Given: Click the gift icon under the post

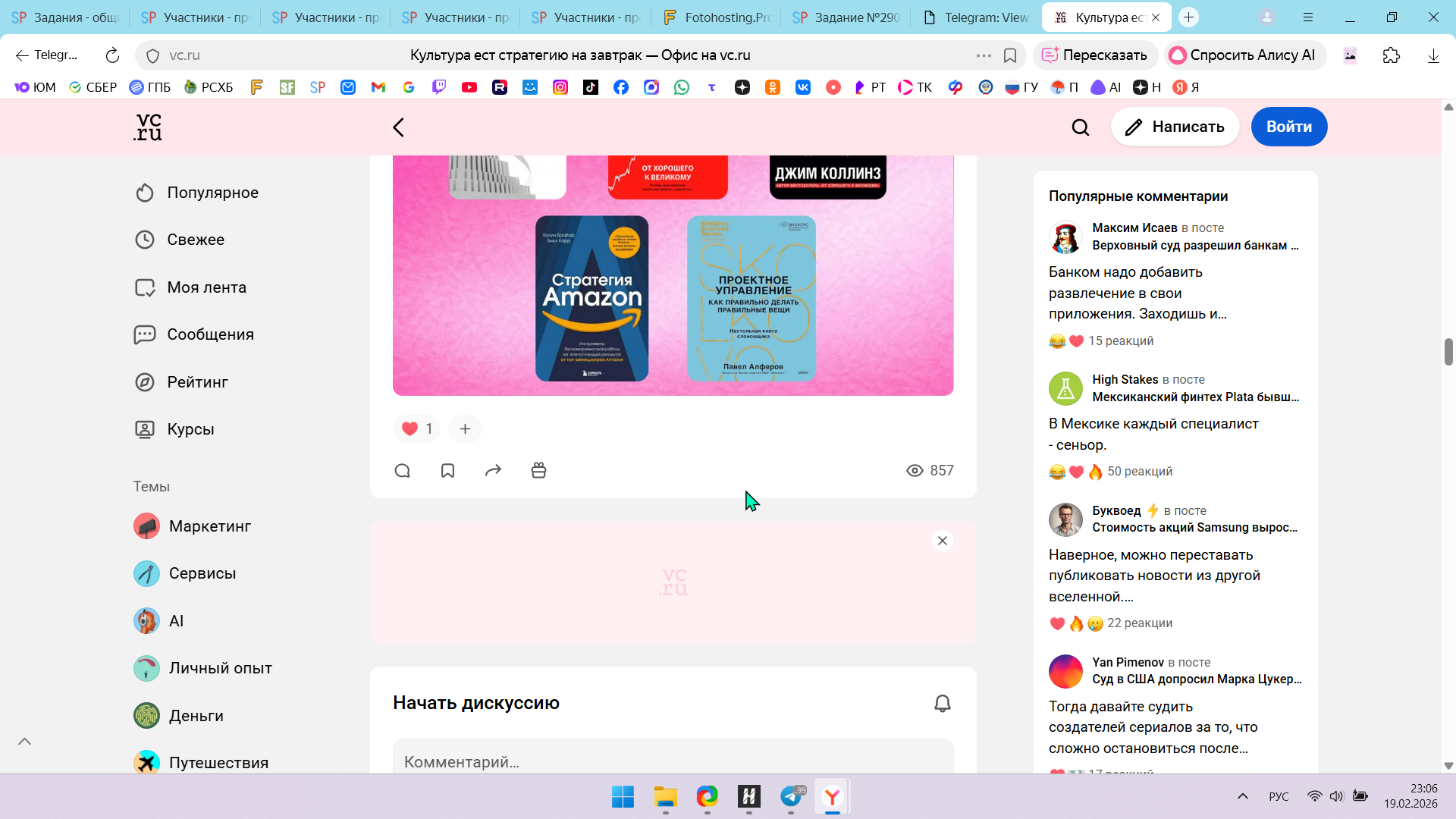Looking at the screenshot, I should (x=538, y=471).
